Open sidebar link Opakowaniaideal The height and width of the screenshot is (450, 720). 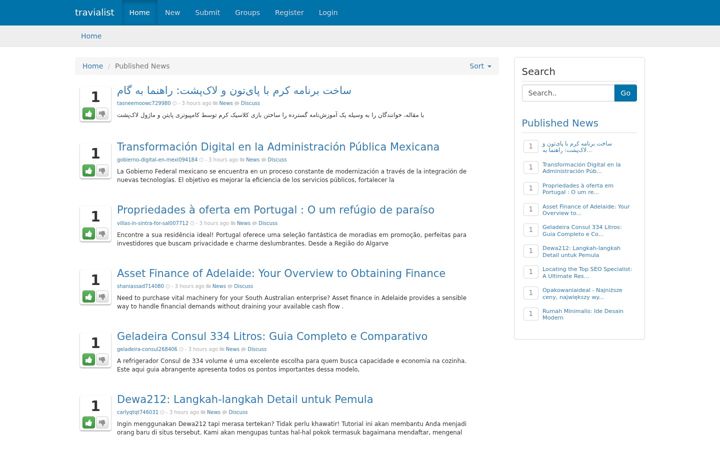(582, 293)
